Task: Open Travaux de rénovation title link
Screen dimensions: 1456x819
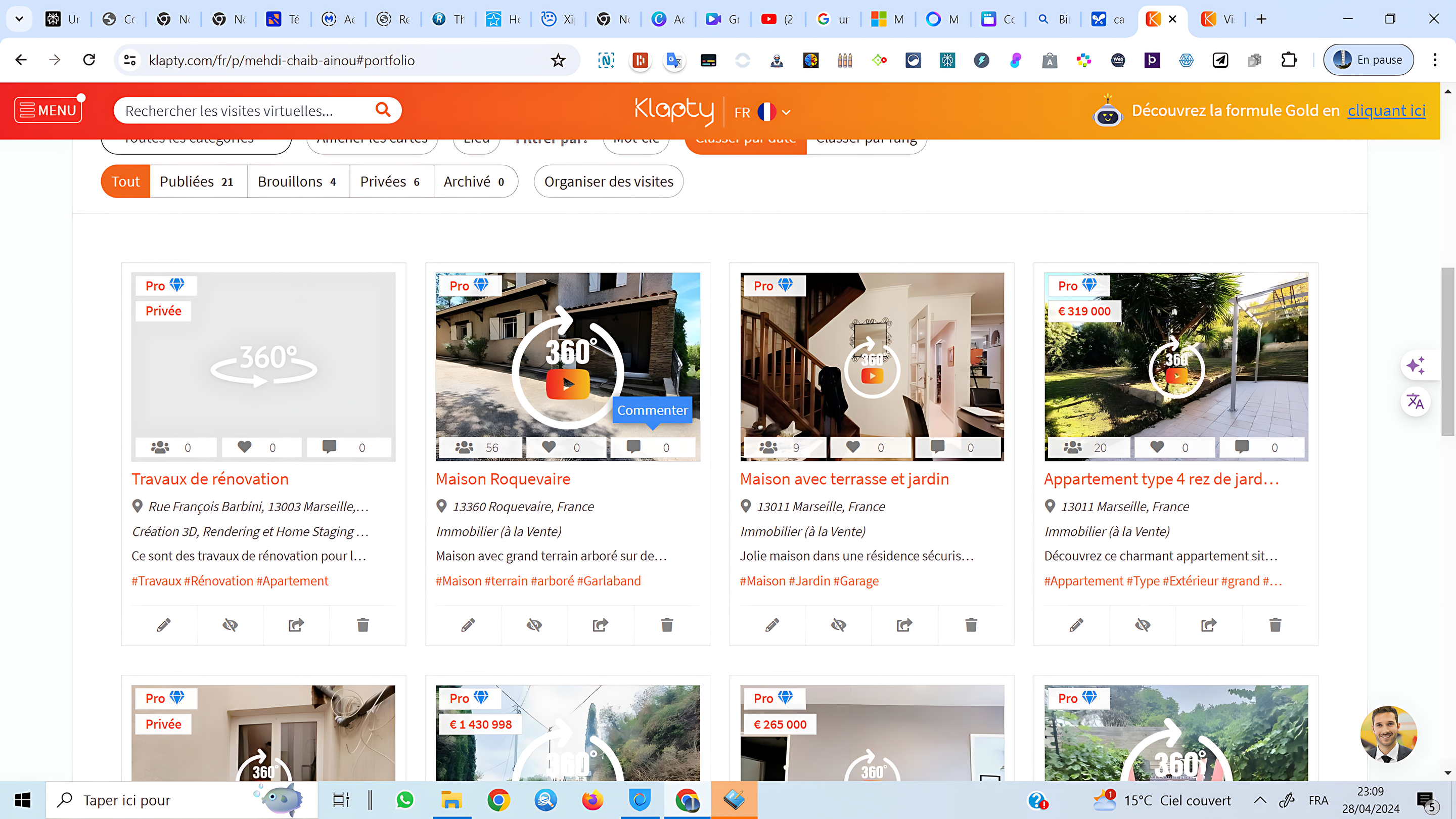Action: [x=210, y=479]
